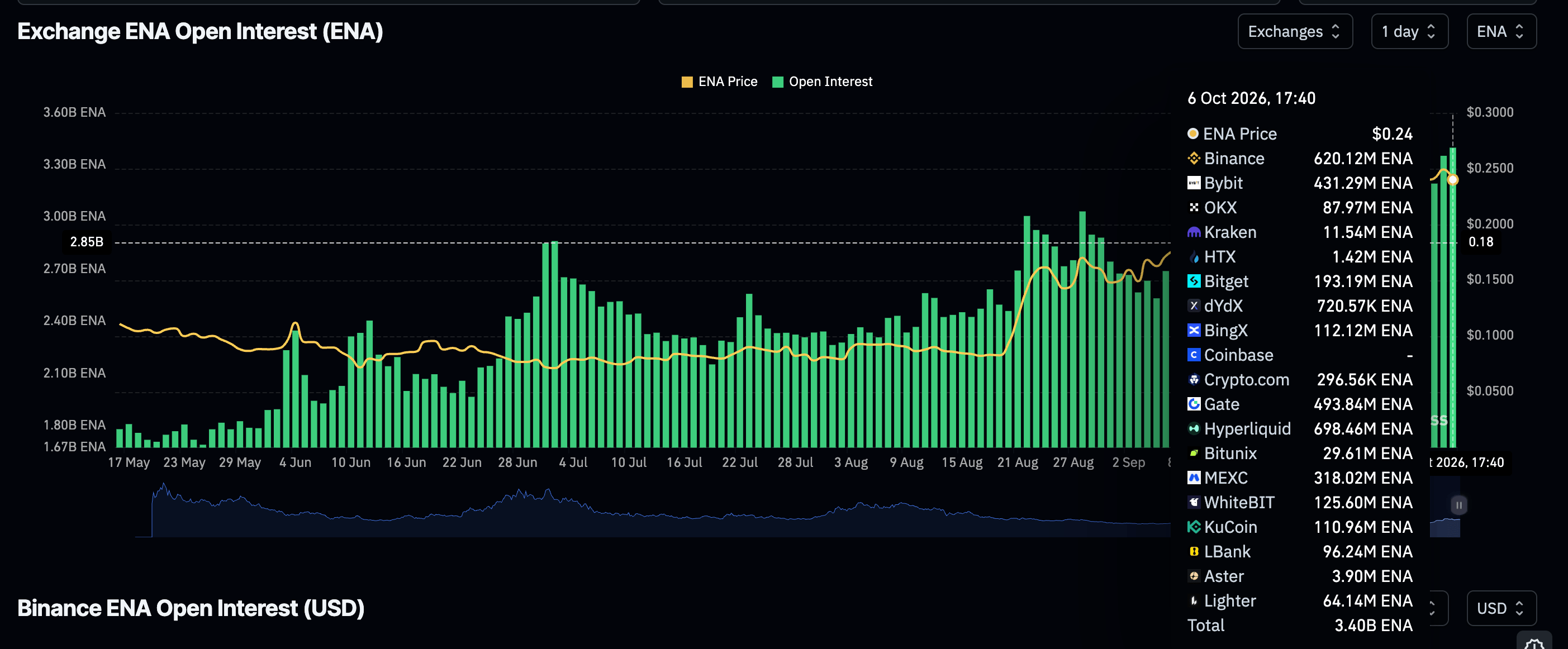Click the '6 Oct 2026, 17:40' tooltip date
This screenshot has height=649, width=1568.
coord(1252,98)
